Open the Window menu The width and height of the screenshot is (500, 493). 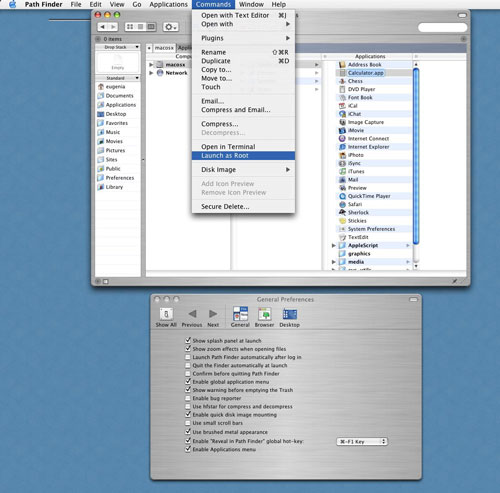pyautogui.click(x=251, y=4)
